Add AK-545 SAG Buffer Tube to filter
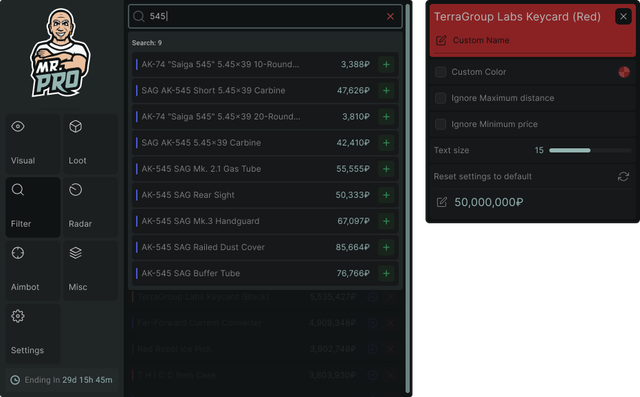 point(386,273)
